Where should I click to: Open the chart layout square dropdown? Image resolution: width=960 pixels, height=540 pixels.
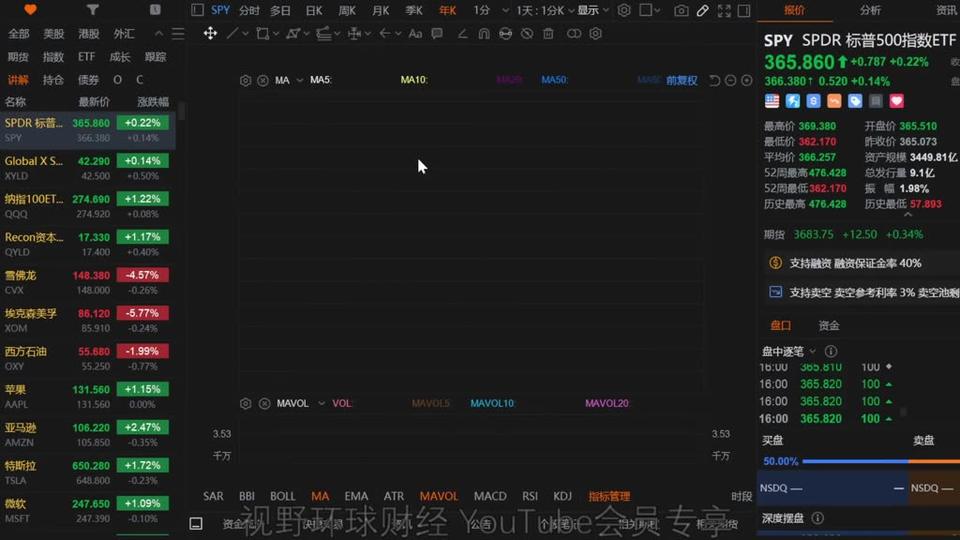click(650, 10)
